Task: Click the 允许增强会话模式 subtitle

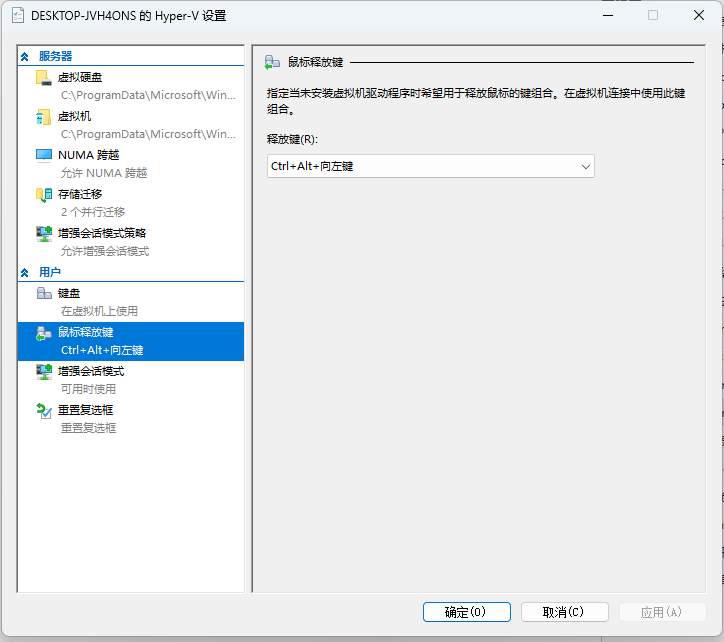Action: [x=105, y=251]
